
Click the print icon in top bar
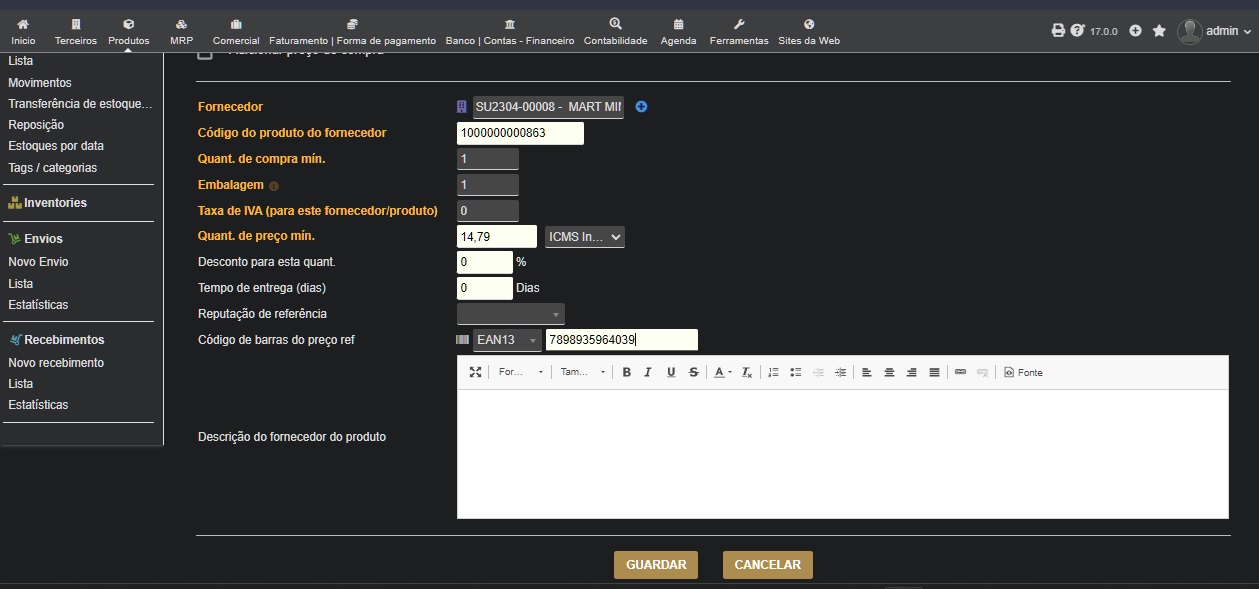point(1058,30)
